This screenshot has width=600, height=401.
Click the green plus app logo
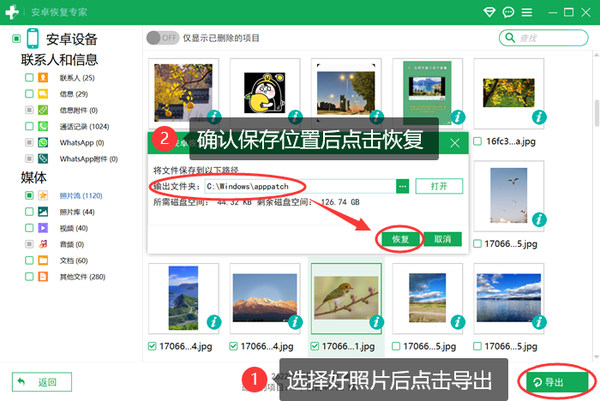(12, 12)
